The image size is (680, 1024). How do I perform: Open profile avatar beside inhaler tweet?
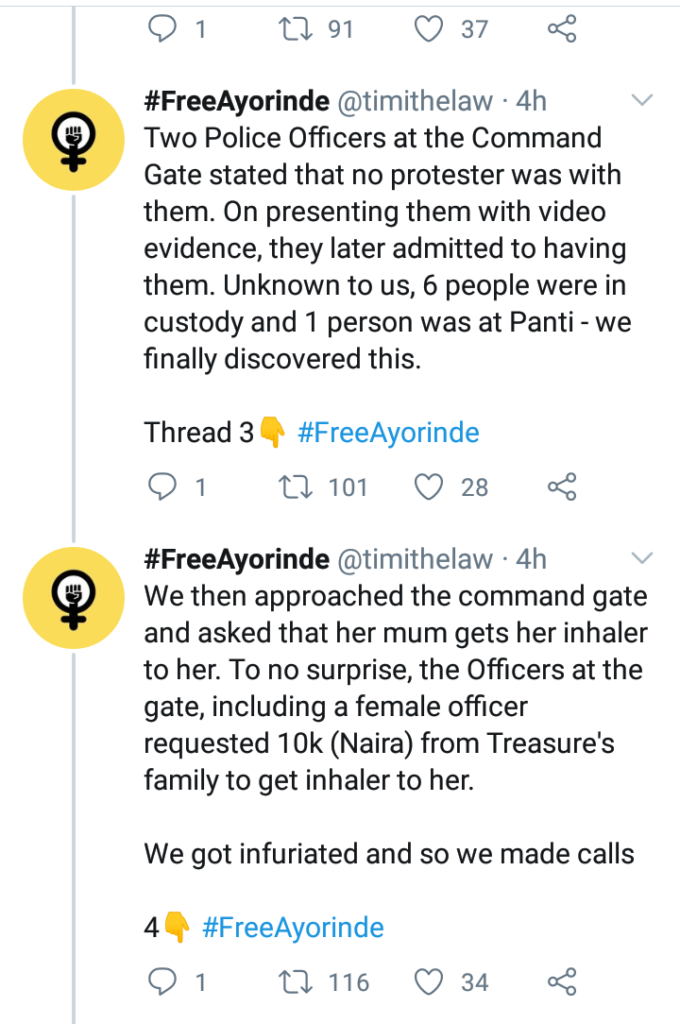pos(73,598)
